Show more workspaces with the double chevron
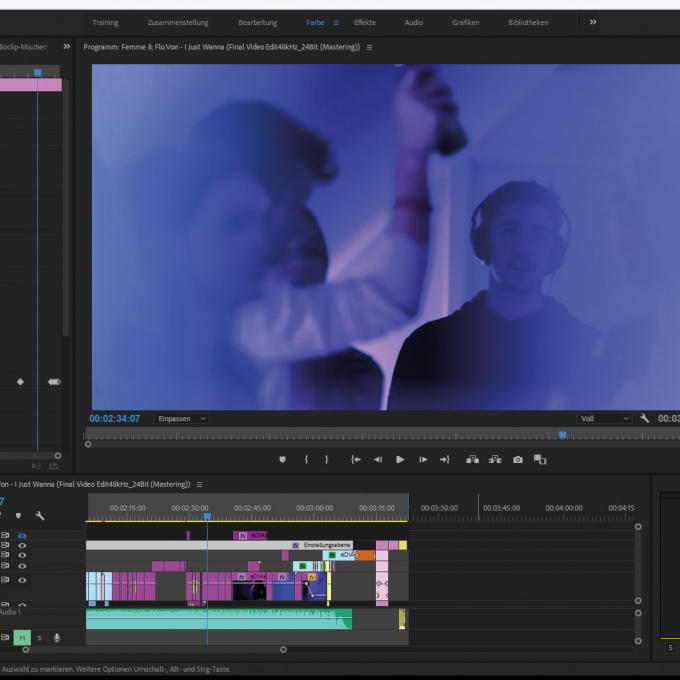680x680 pixels. tap(593, 22)
